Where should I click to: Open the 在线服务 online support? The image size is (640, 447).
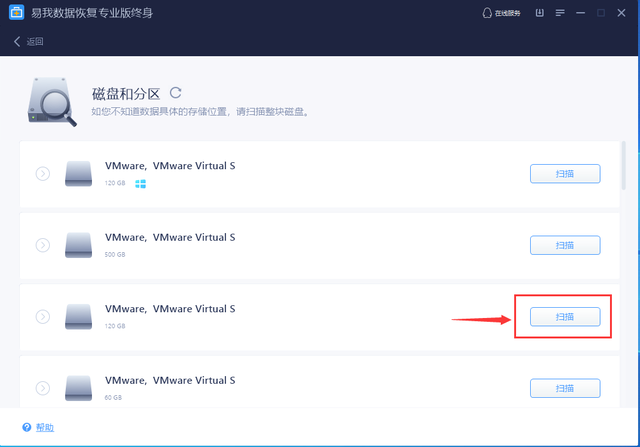pos(501,13)
